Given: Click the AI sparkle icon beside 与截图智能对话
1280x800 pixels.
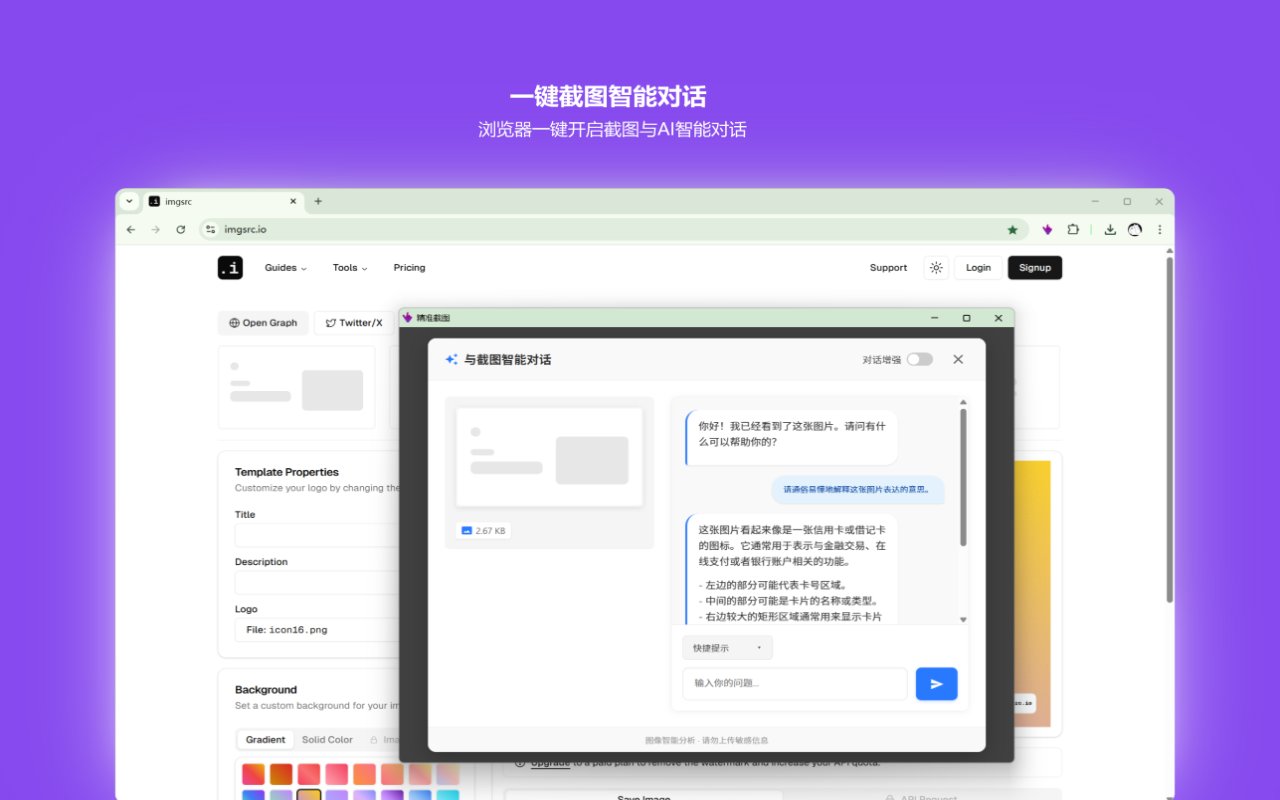Looking at the screenshot, I should pos(450,359).
